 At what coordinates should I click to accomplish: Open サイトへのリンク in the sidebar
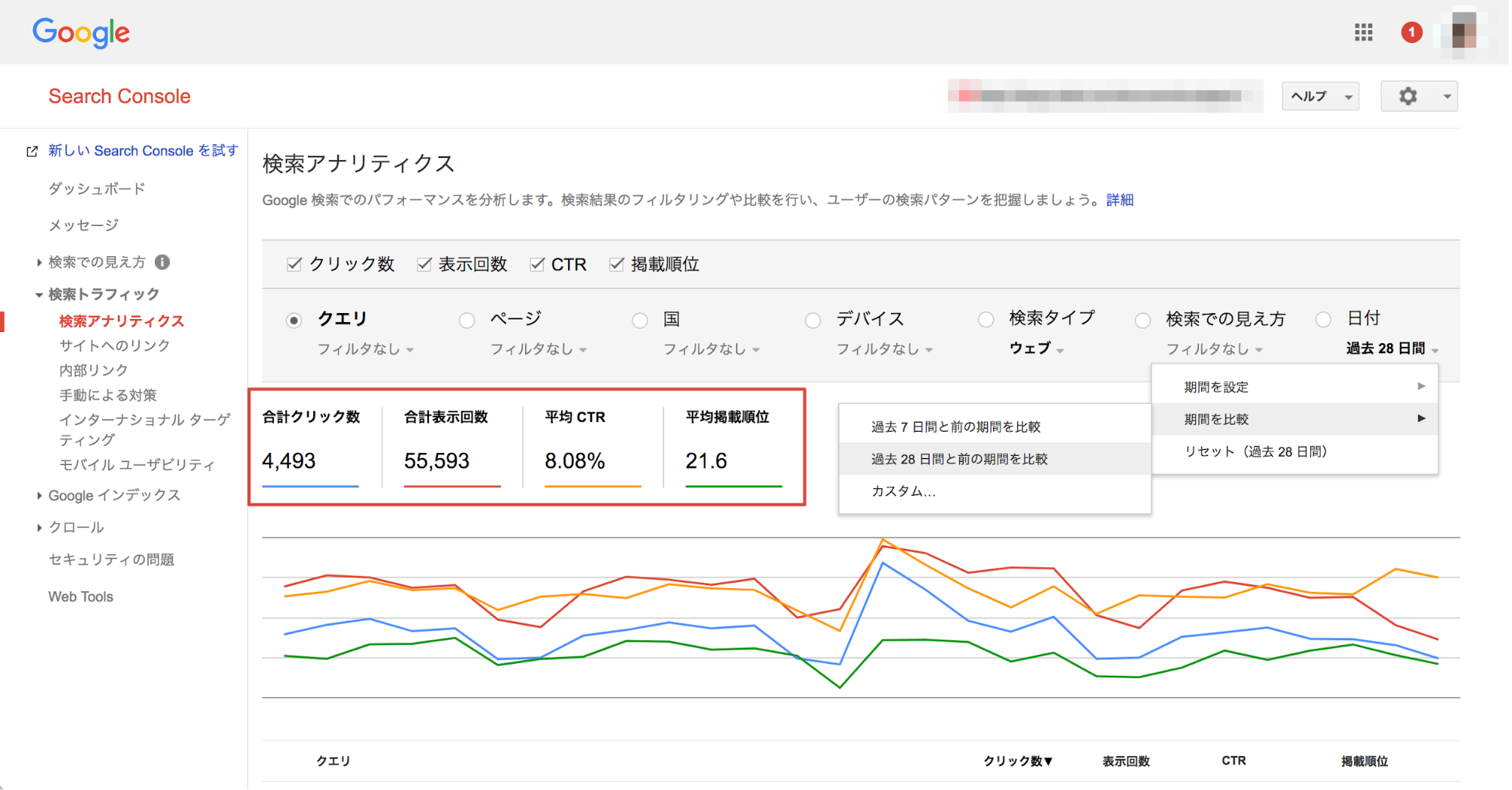[115, 345]
